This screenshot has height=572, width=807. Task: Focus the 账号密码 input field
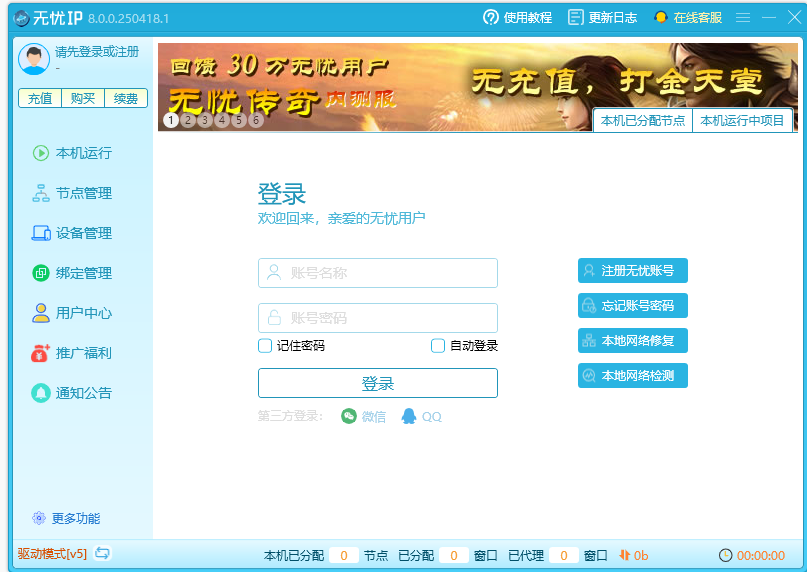click(378, 318)
